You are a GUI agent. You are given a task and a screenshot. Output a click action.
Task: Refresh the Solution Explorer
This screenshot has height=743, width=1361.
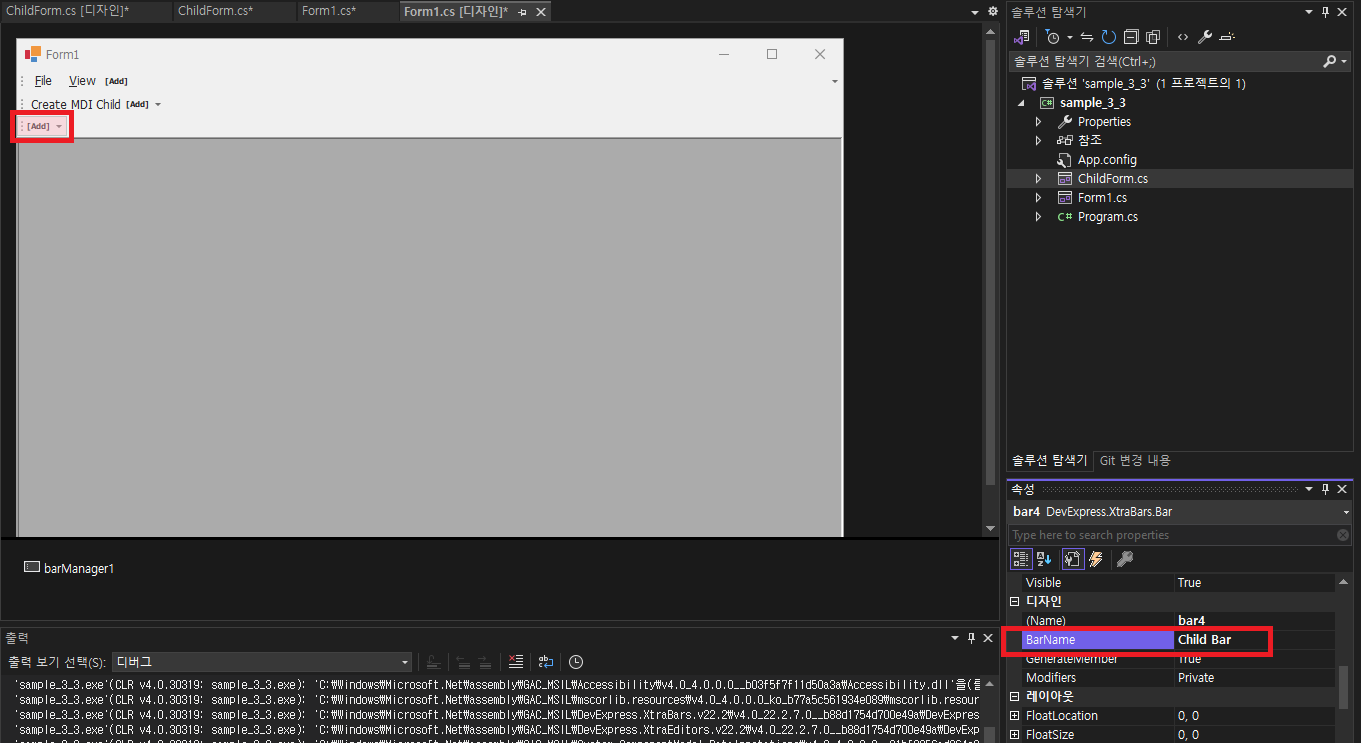coord(1109,37)
